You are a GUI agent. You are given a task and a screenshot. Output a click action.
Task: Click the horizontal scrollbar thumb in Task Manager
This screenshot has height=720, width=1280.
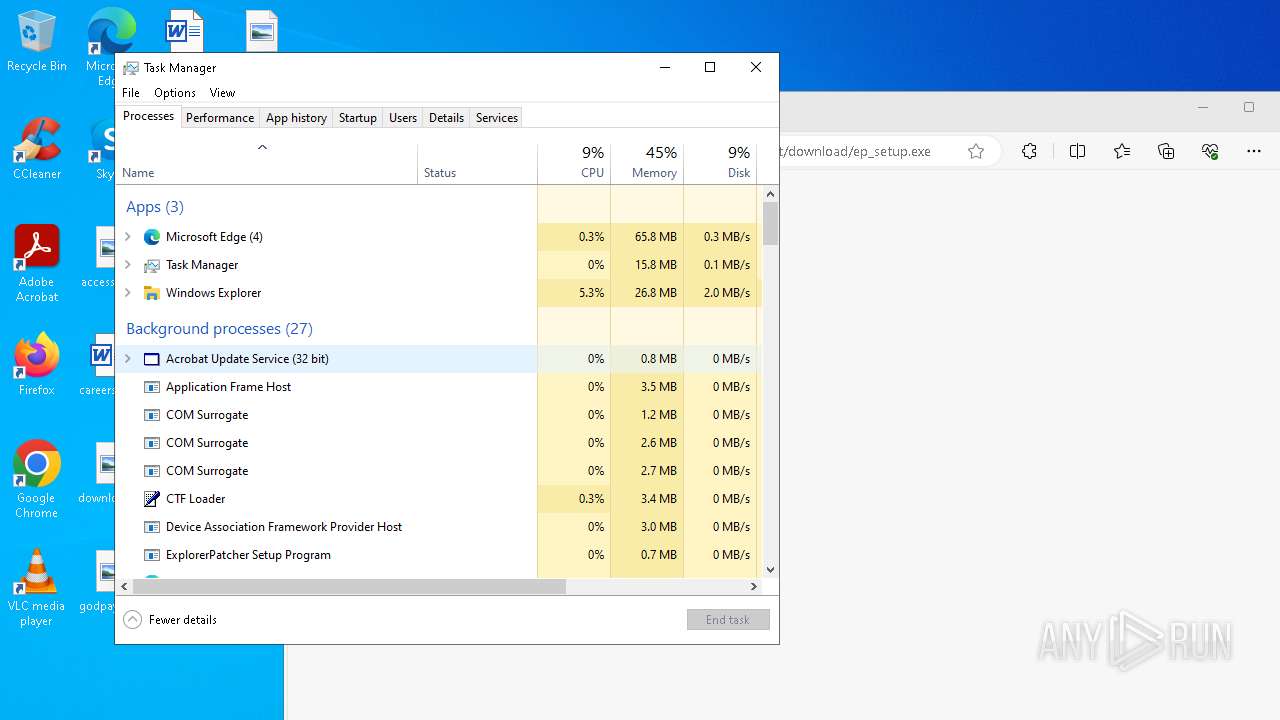[x=349, y=587]
